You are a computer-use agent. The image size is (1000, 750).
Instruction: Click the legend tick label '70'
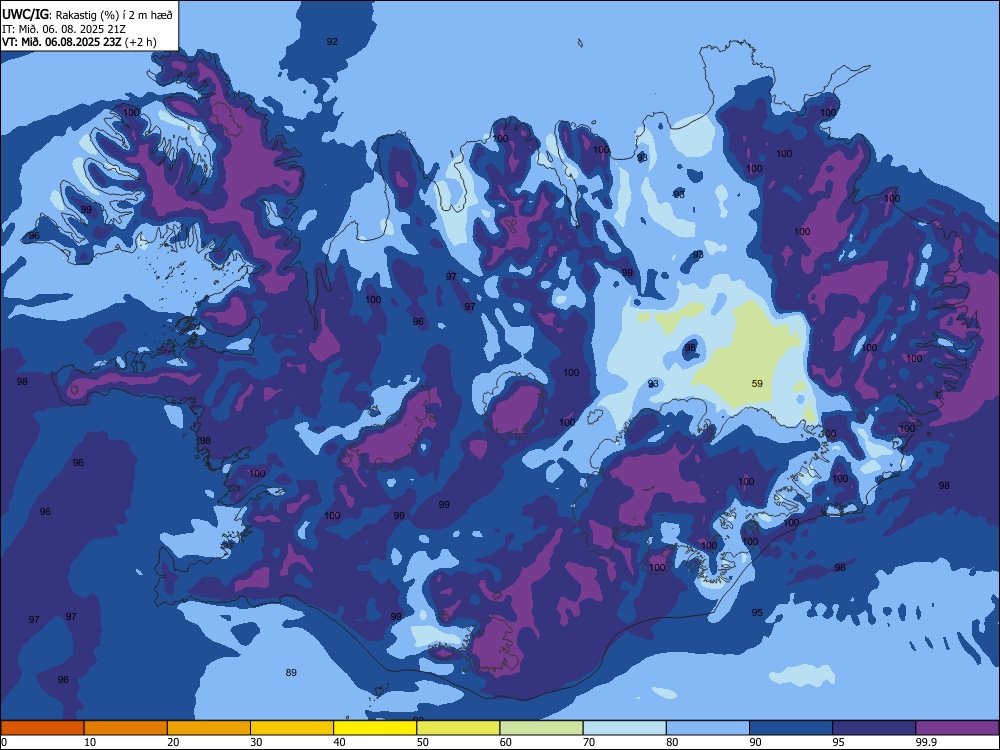click(589, 742)
